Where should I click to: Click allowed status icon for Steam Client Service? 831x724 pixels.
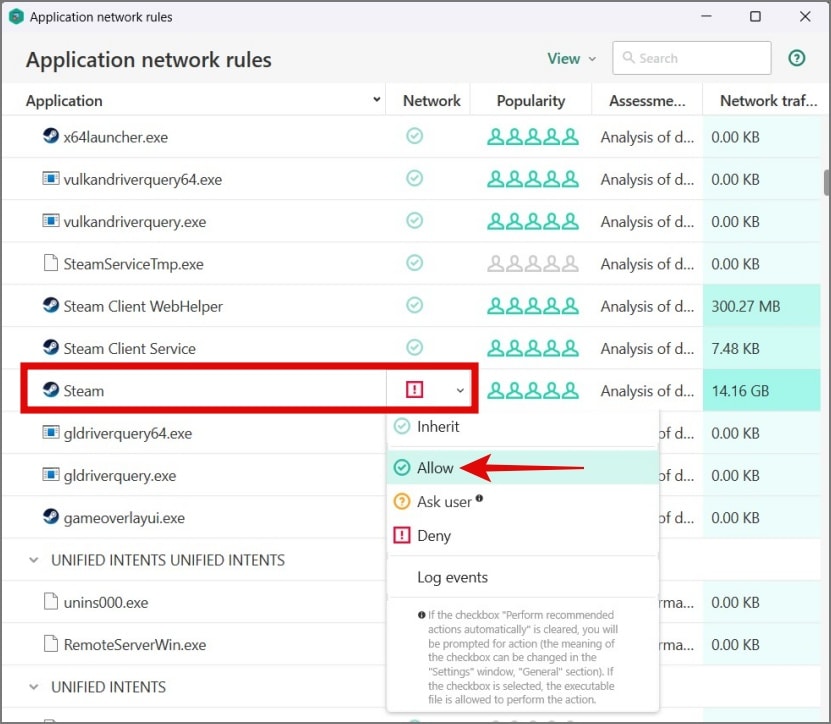(x=414, y=348)
